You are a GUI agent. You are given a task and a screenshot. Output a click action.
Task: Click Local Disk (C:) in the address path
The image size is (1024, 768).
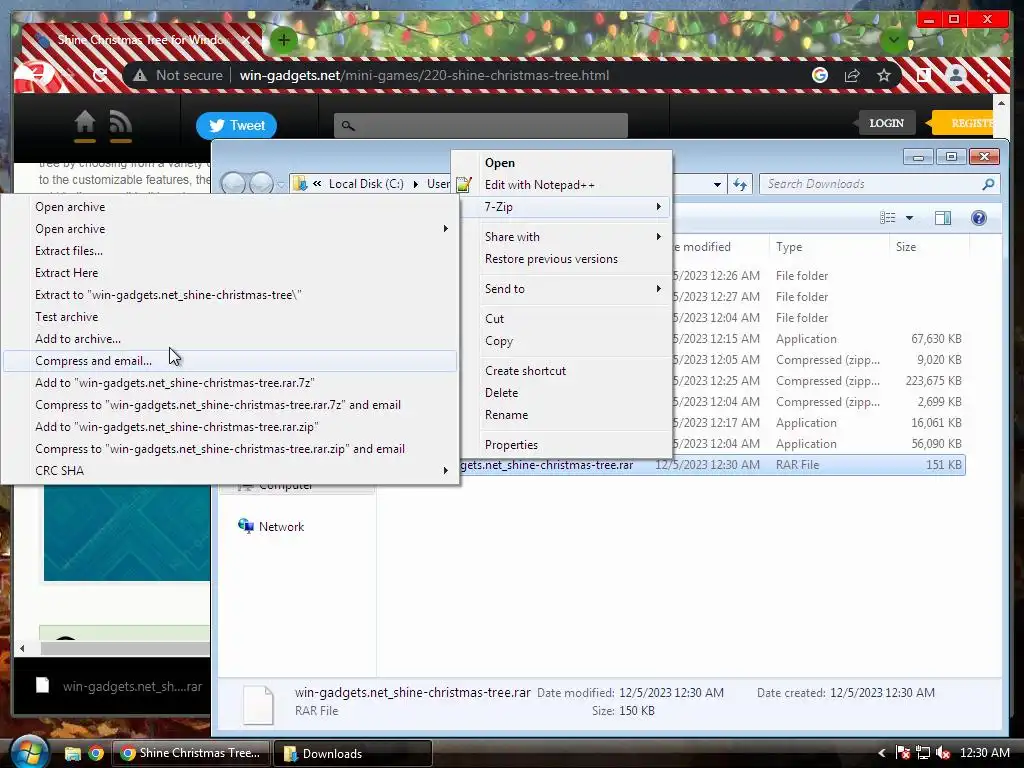pos(366,184)
